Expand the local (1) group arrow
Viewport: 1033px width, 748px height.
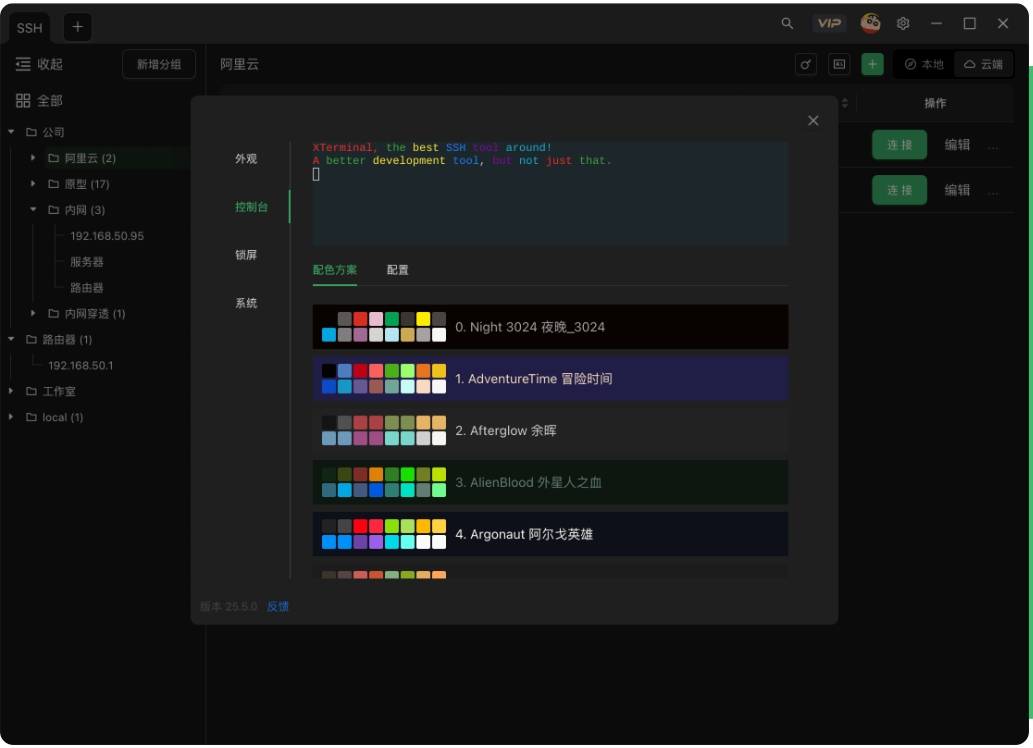(11, 417)
